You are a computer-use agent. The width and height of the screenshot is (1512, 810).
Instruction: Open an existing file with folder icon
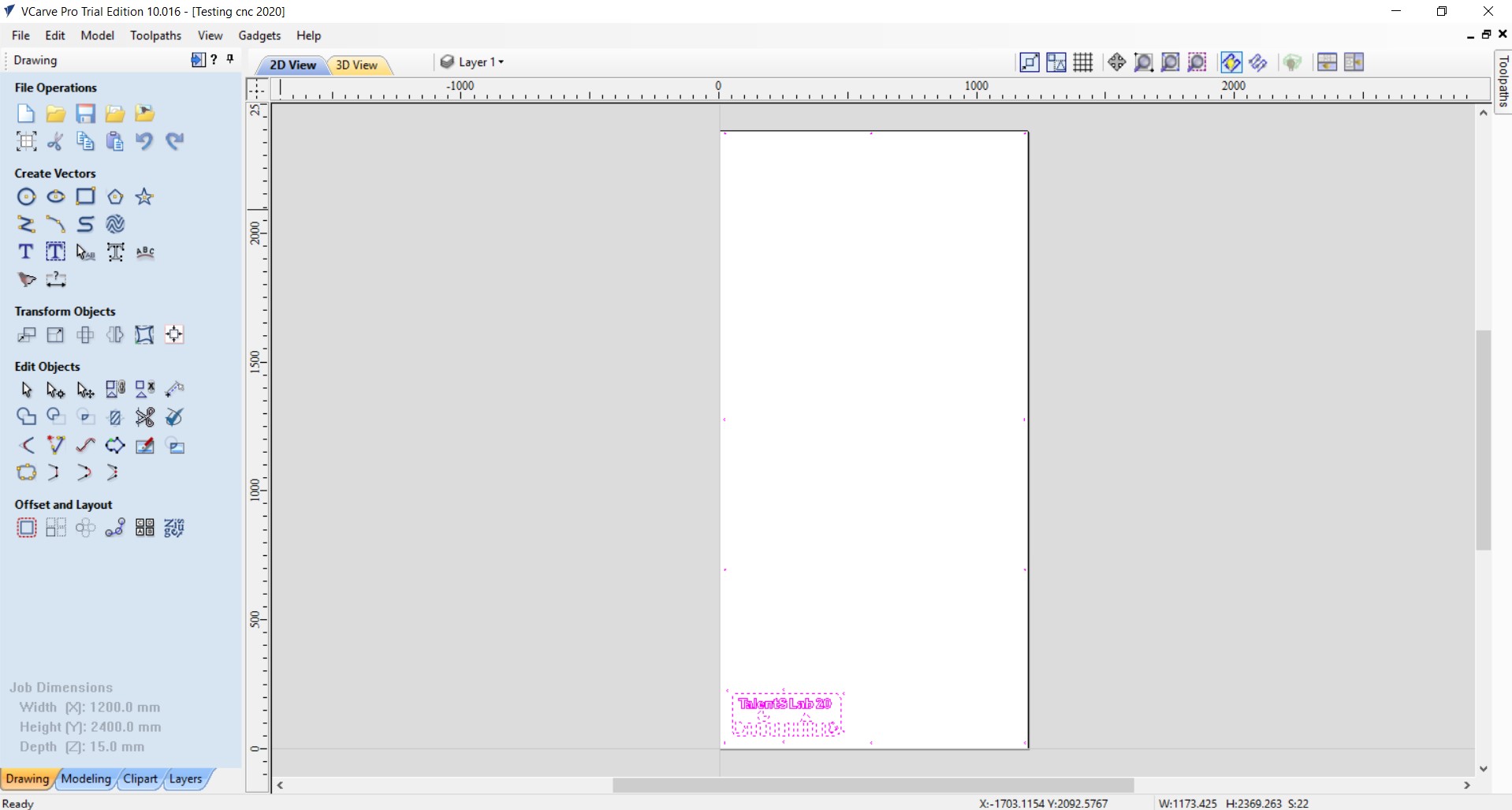(x=55, y=114)
